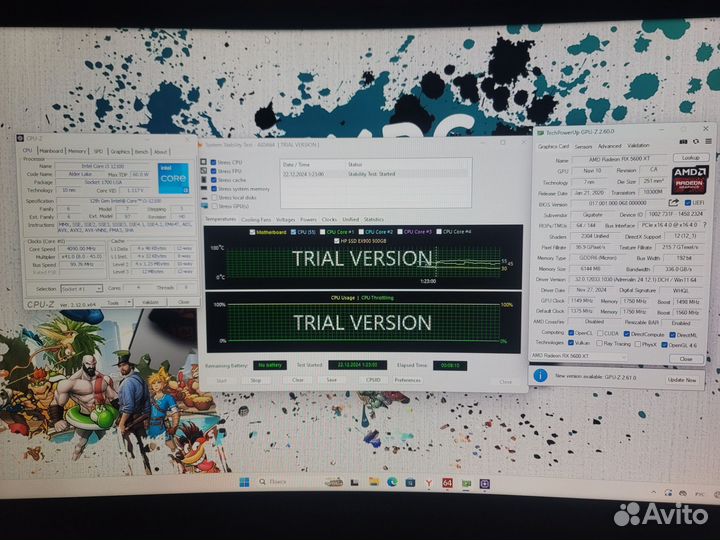
Task: Click CPUID button in AIDA64
Action: (373, 380)
